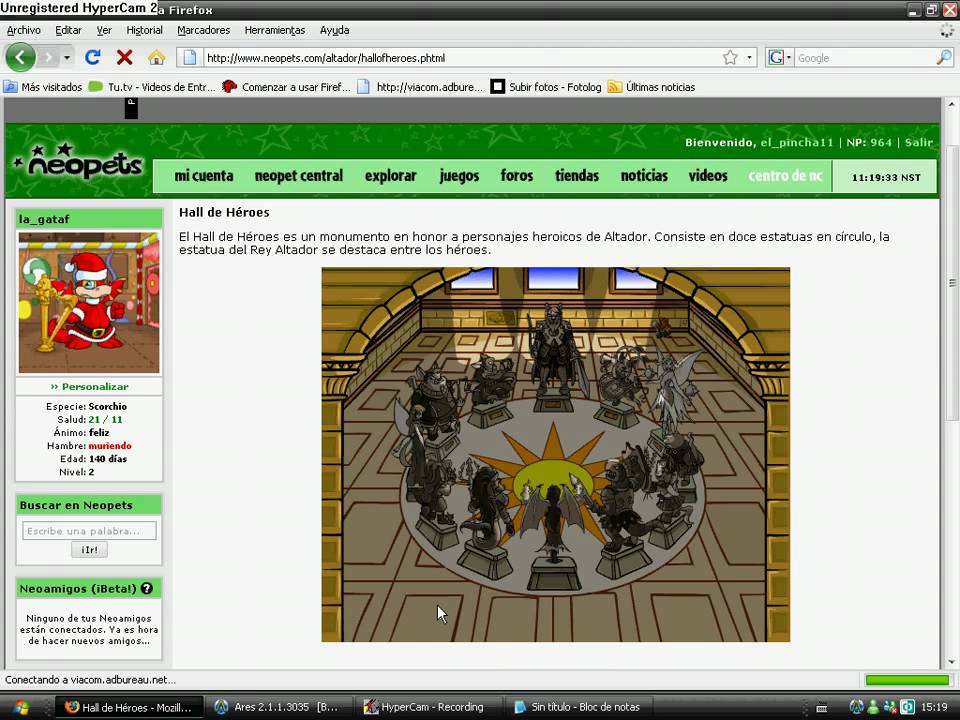Click the vertical page scrollbar
The width and height of the screenshot is (960, 720).
951,283
